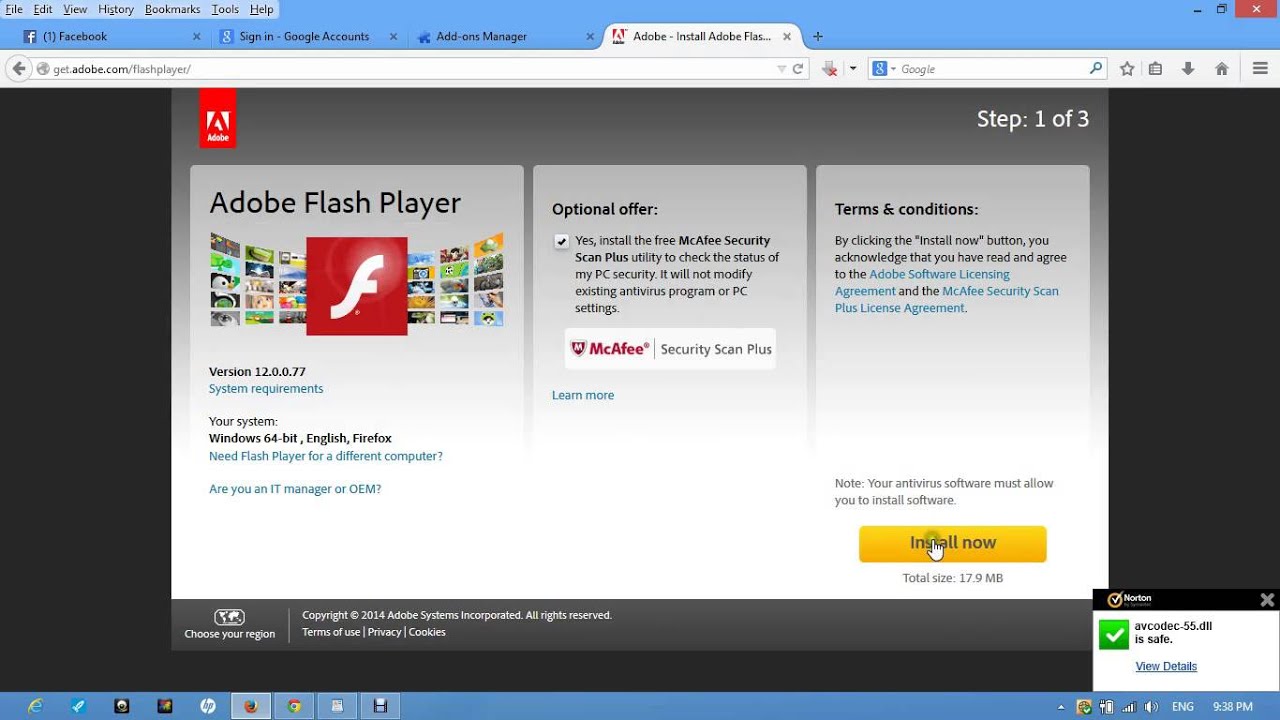Screen dimensions: 1280x720
Task: Click the red Adobe logo
Action: tap(218, 118)
